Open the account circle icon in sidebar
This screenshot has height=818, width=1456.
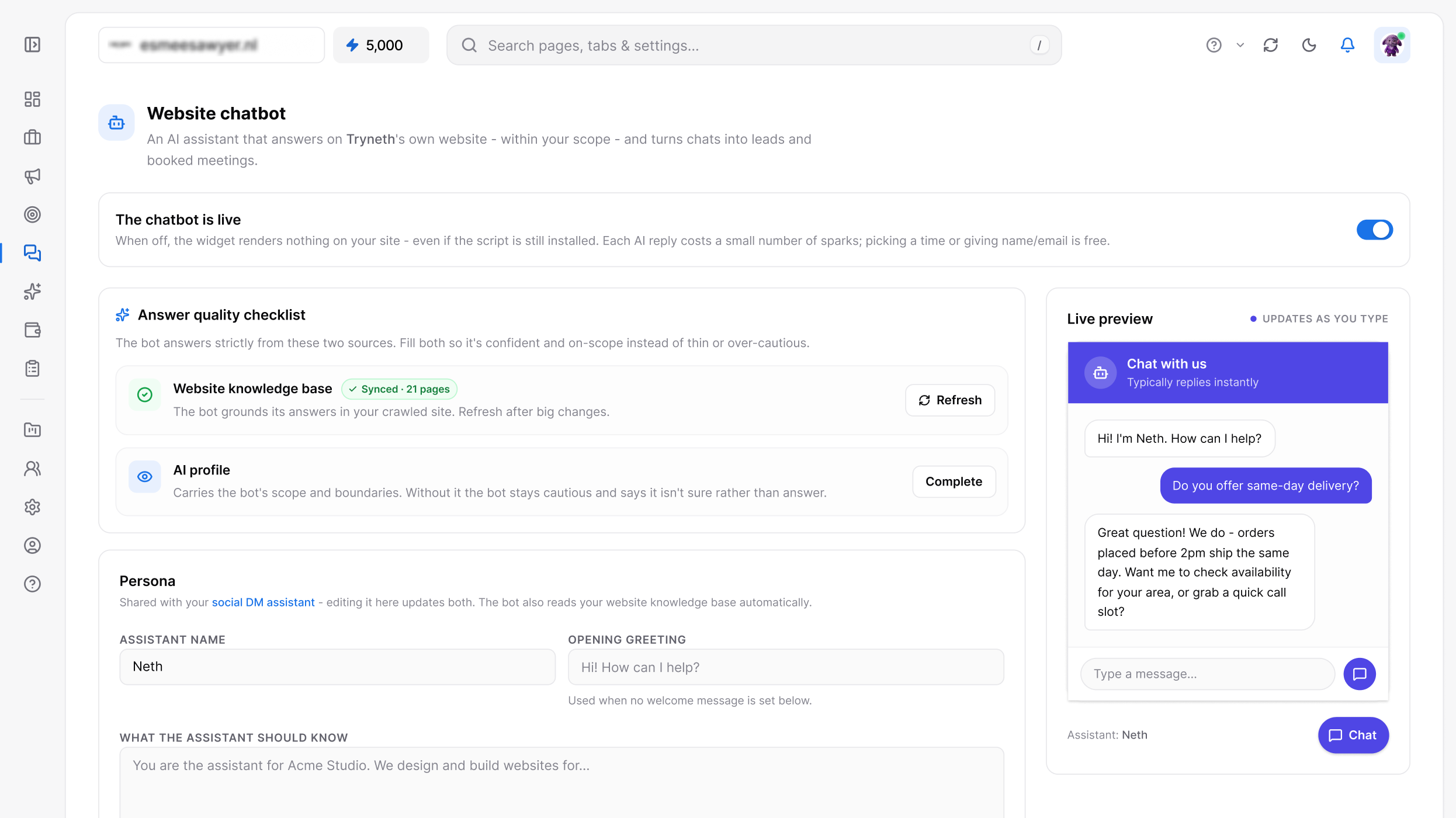coord(32,546)
